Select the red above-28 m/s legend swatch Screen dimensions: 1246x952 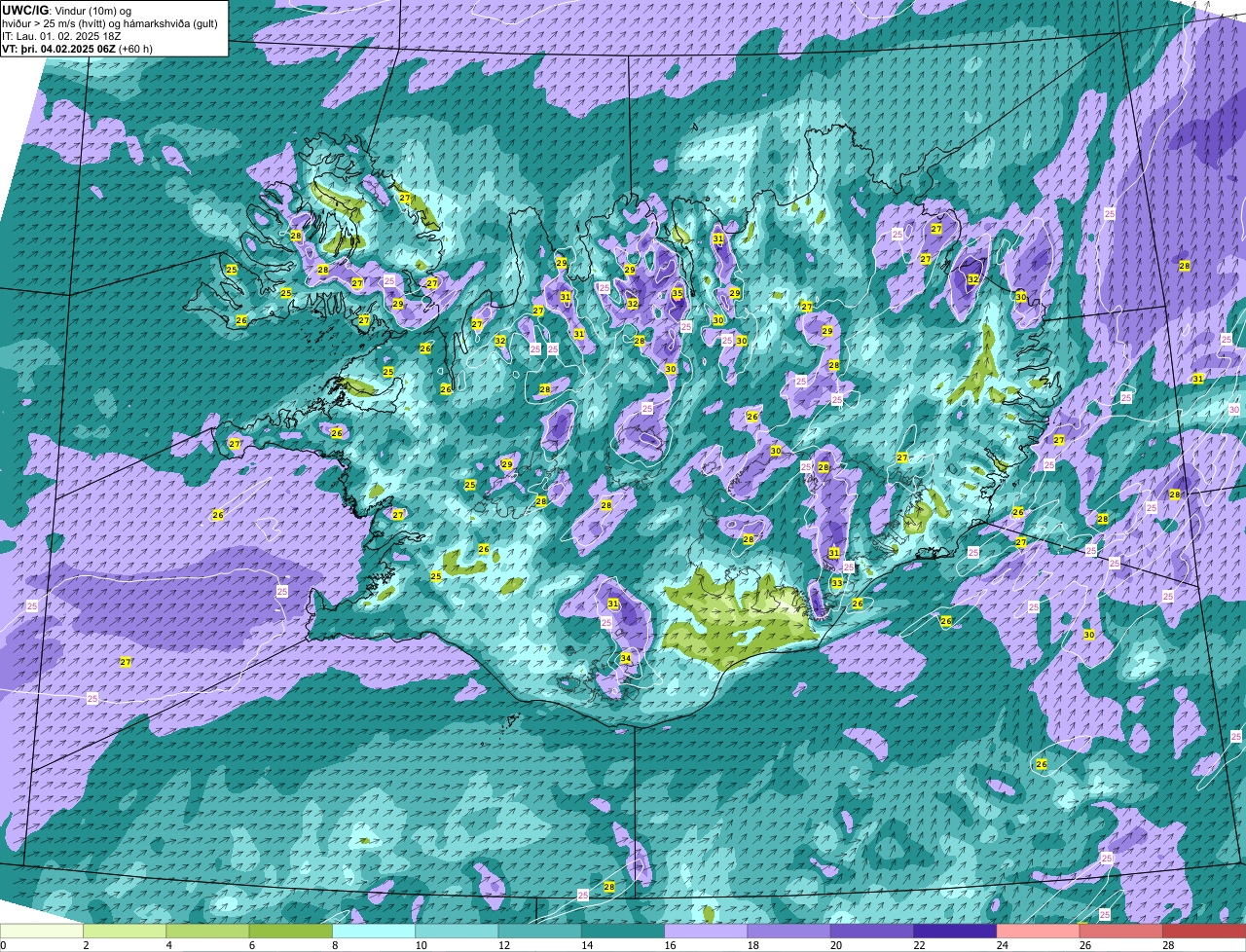point(1204,932)
